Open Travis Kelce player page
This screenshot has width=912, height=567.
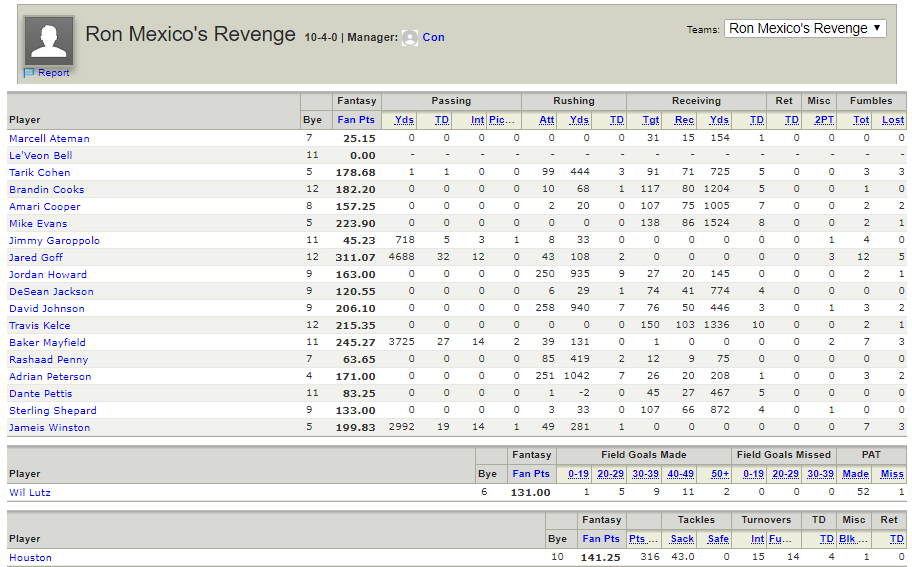(40, 325)
